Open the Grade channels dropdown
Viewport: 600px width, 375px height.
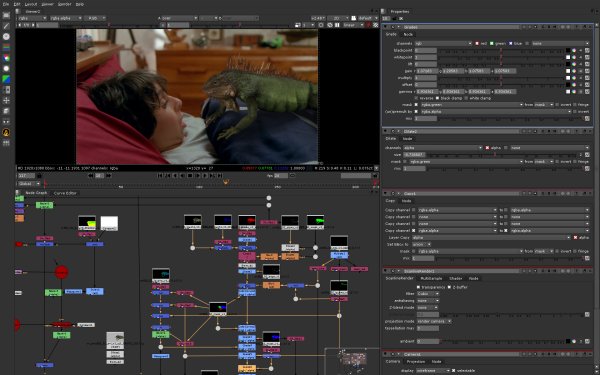click(x=443, y=44)
